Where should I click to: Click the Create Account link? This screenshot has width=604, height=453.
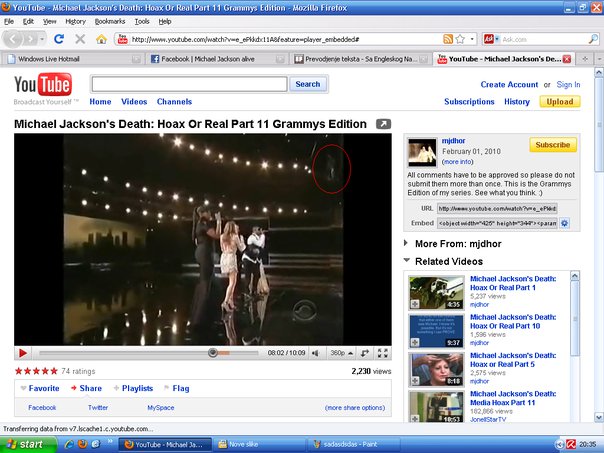(x=509, y=84)
